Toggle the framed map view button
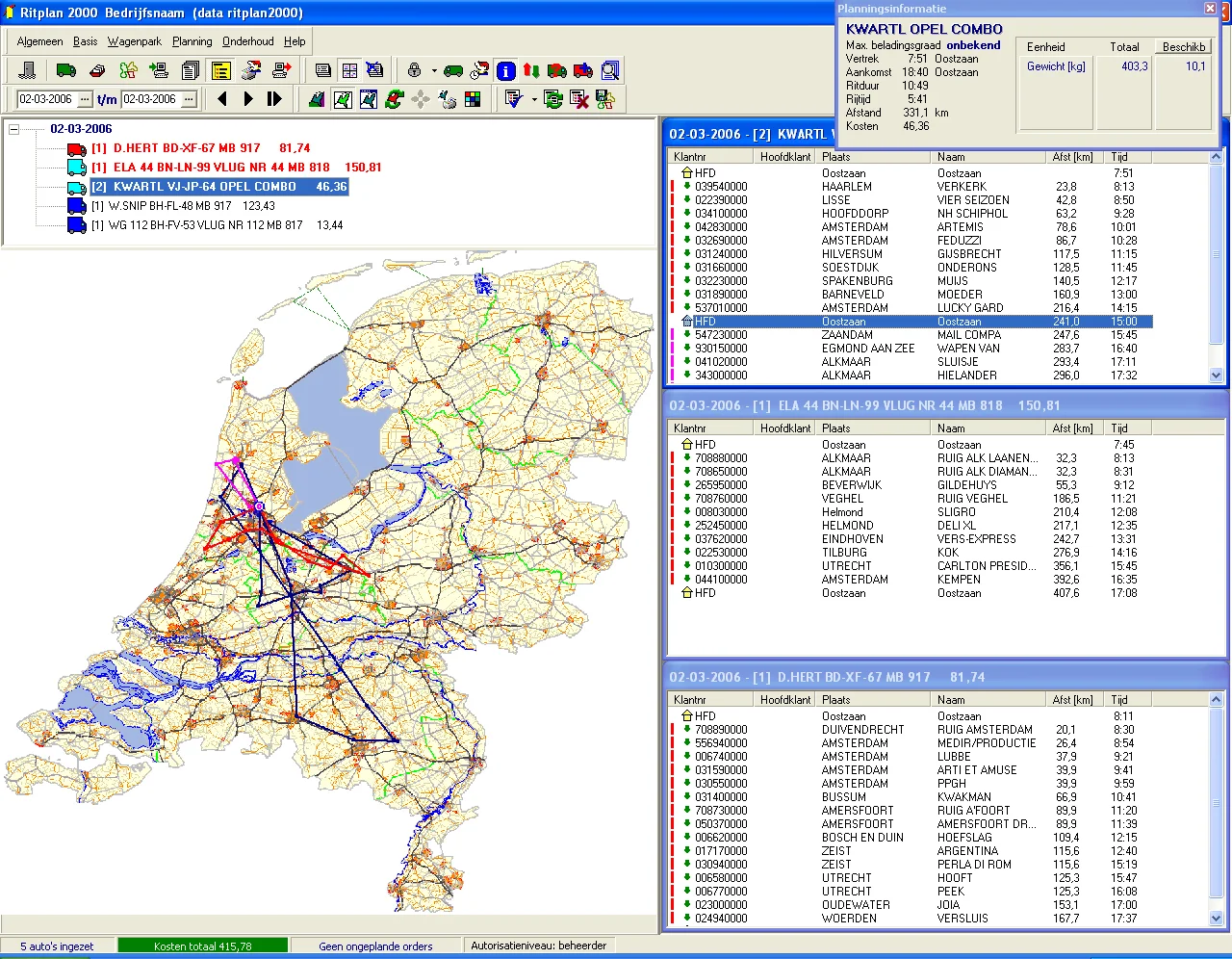Screen dimensions: 1232x959 [x=343, y=99]
